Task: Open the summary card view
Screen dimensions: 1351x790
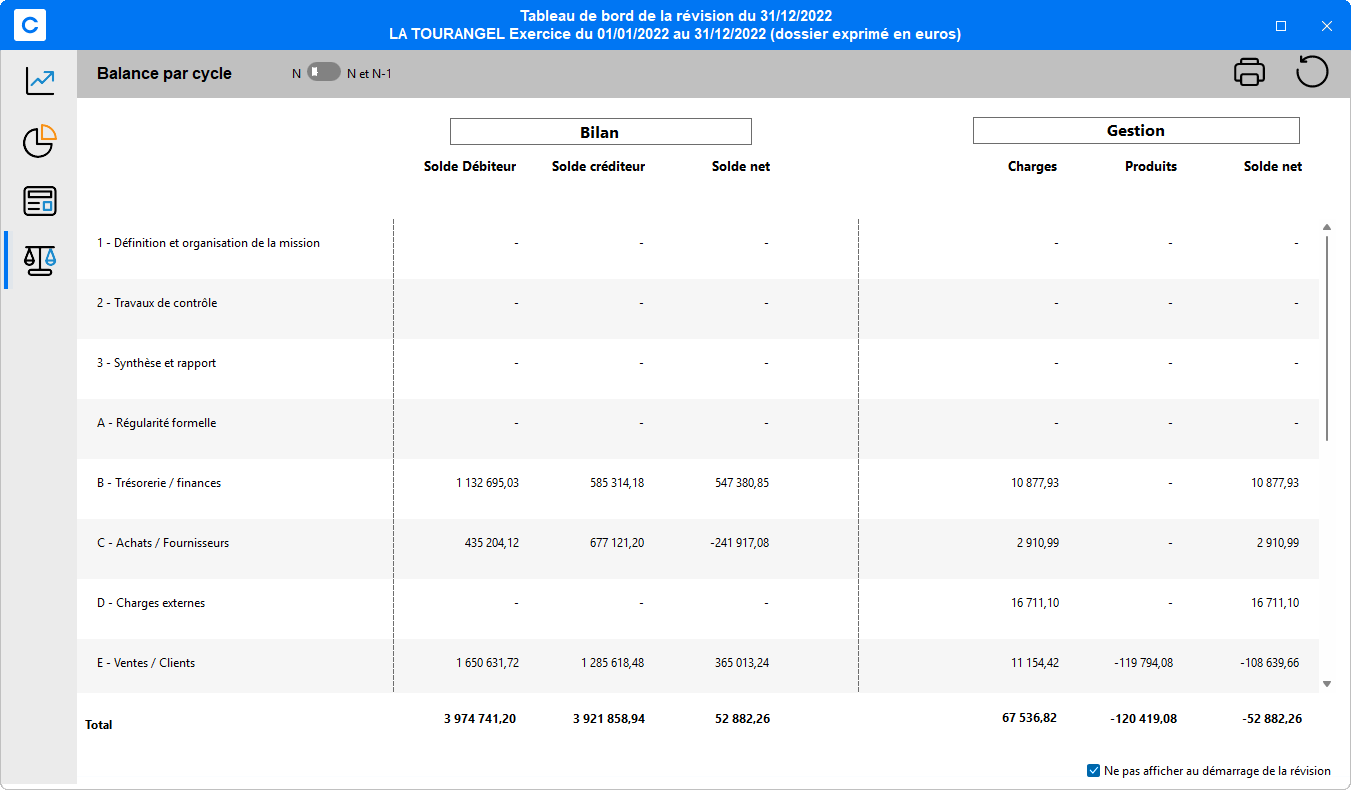Action: click(x=40, y=201)
